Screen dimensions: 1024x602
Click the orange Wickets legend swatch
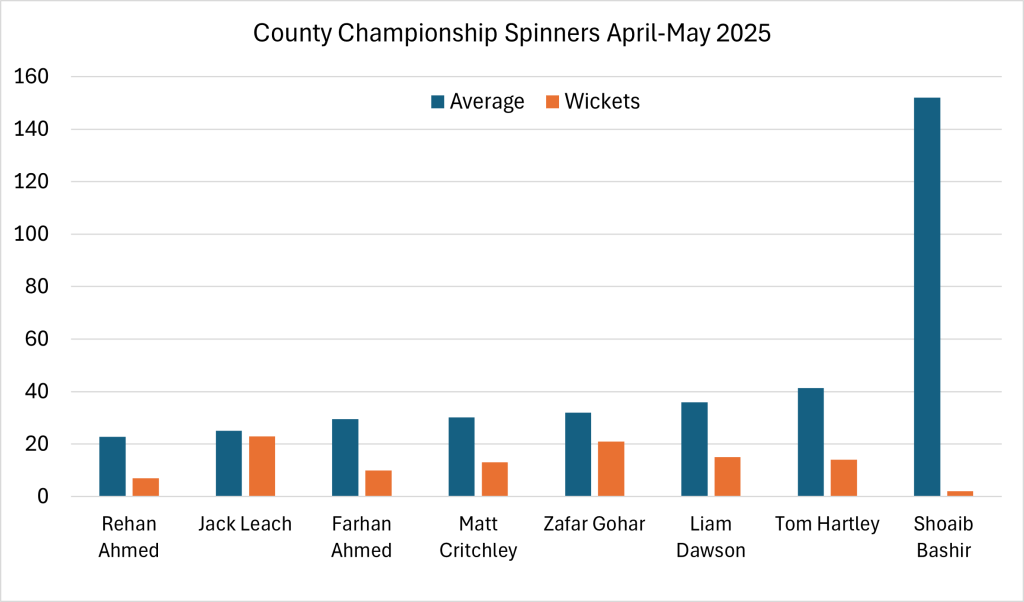(x=552, y=102)
